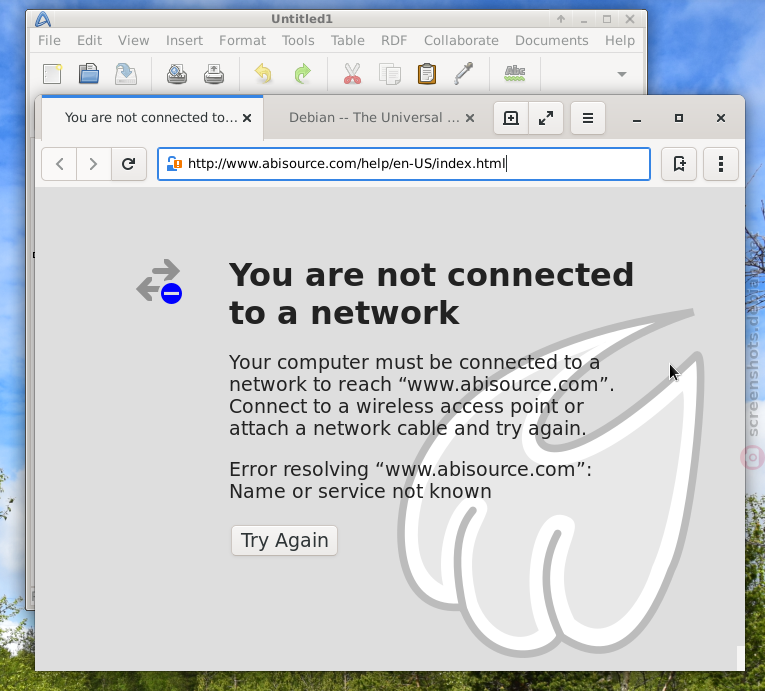Click the Try Again button
This screenshot has height=691, width=765.
284,540
